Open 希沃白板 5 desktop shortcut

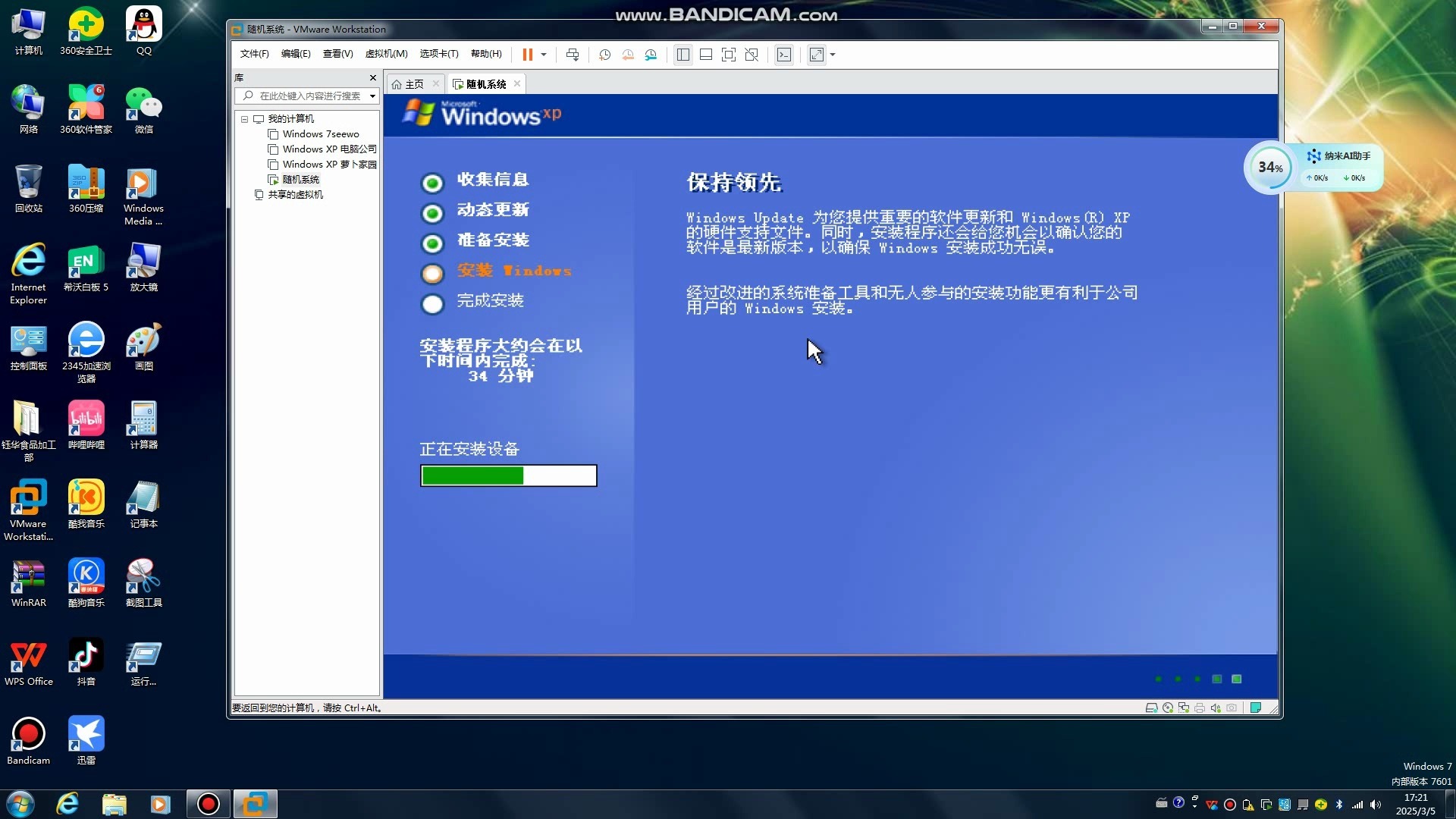[86, 268]
